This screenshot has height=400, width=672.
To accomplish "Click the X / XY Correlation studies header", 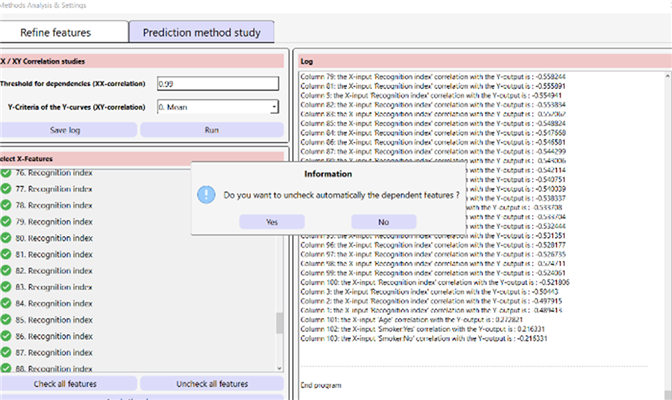I will click(x=142, y=61).
